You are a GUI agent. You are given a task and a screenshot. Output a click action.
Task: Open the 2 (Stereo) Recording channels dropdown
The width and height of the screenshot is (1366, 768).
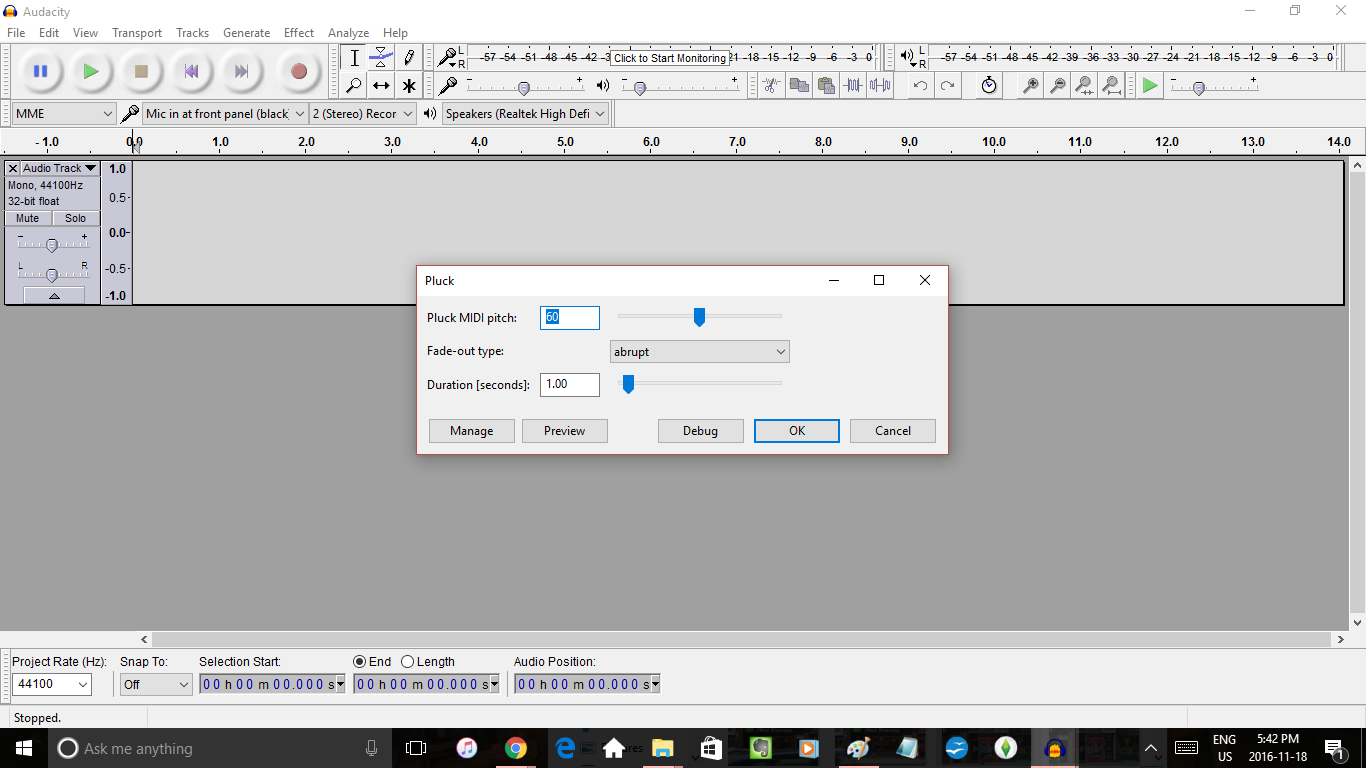(x=362, y=114)
